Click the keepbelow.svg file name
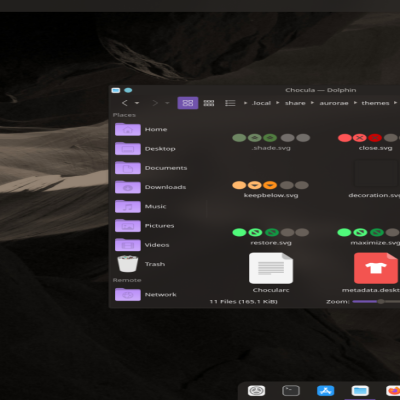The image size is (400, 400). pos(271,195)
